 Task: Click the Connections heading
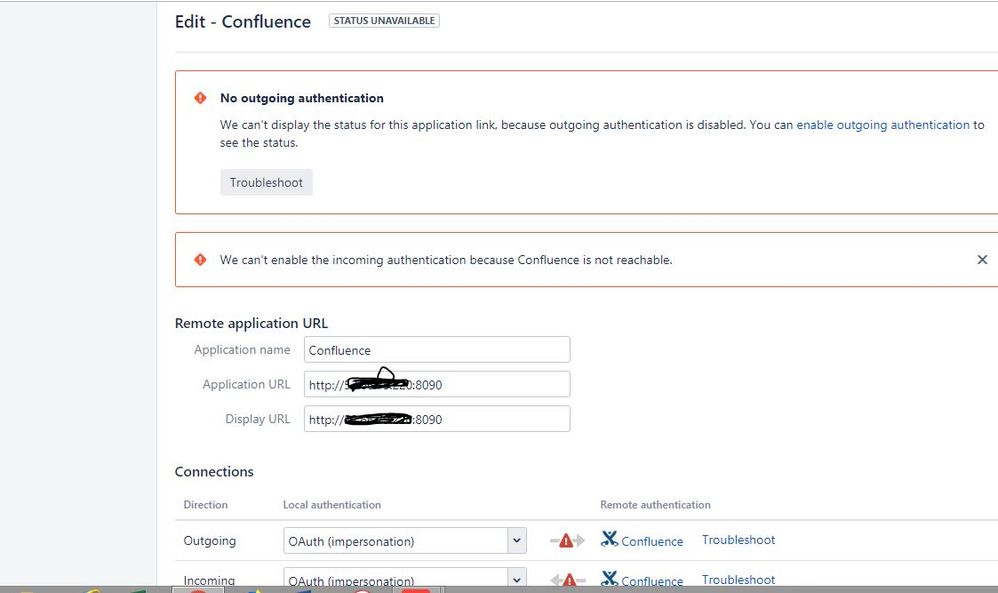tap(214, 471)
